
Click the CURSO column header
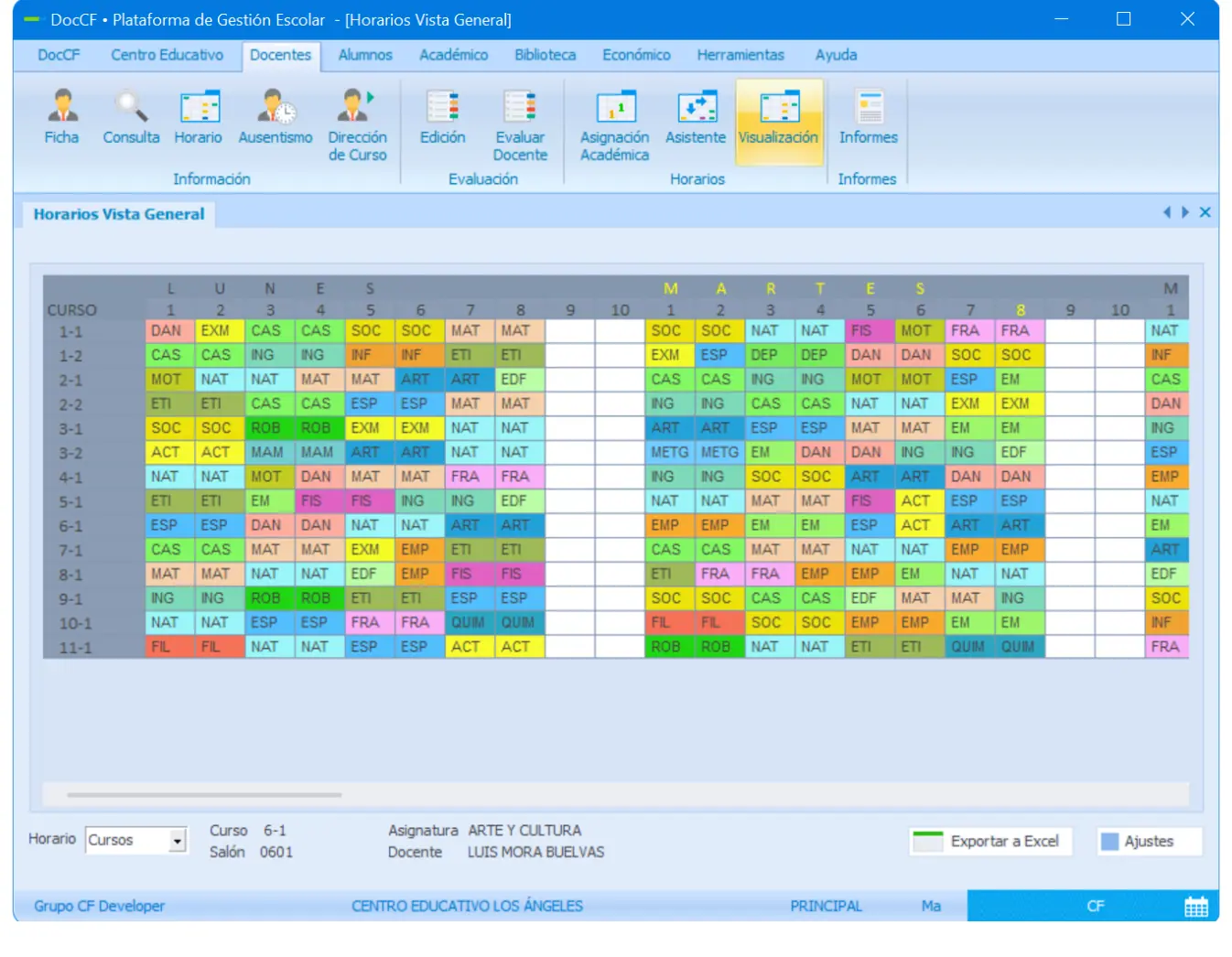[71, 310]
